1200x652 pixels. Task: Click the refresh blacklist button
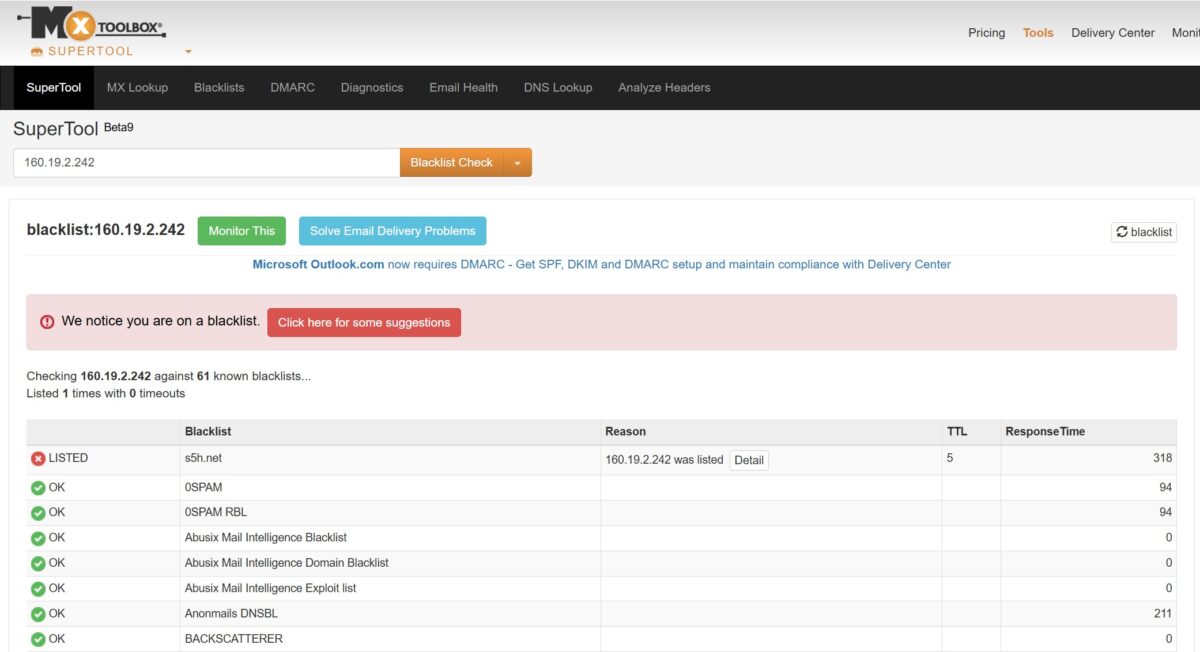click(x=1144, y=232)
